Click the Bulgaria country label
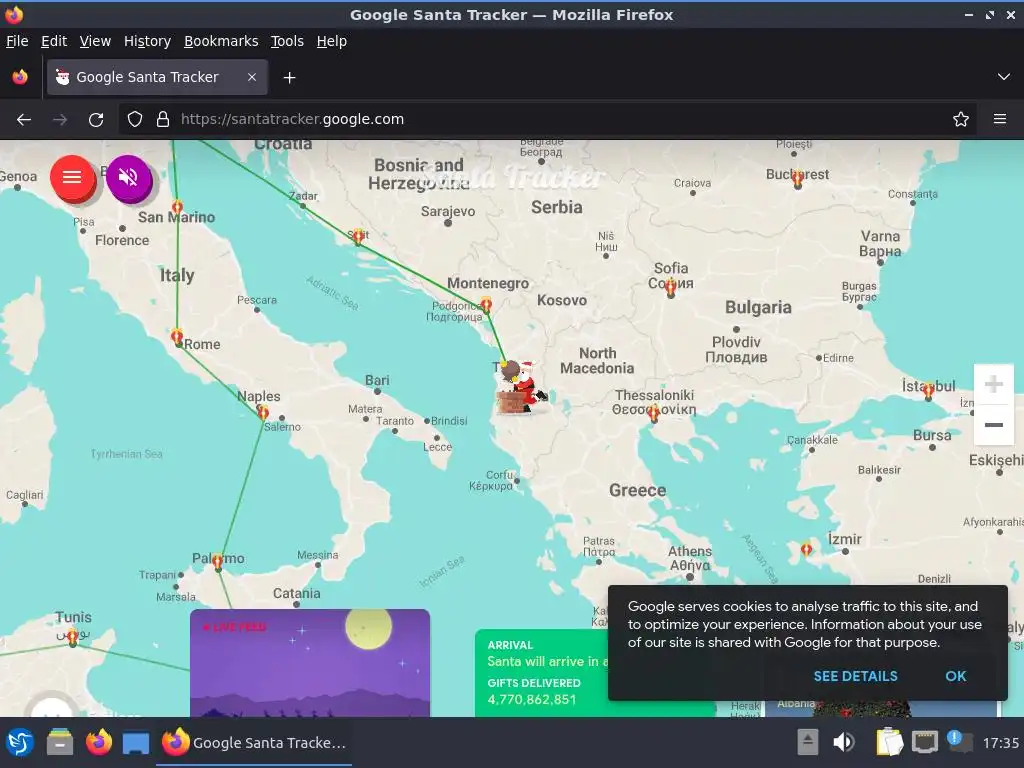Image resolution: width=1024 pixels, height=768 pixels. click(x=758, y=308)
